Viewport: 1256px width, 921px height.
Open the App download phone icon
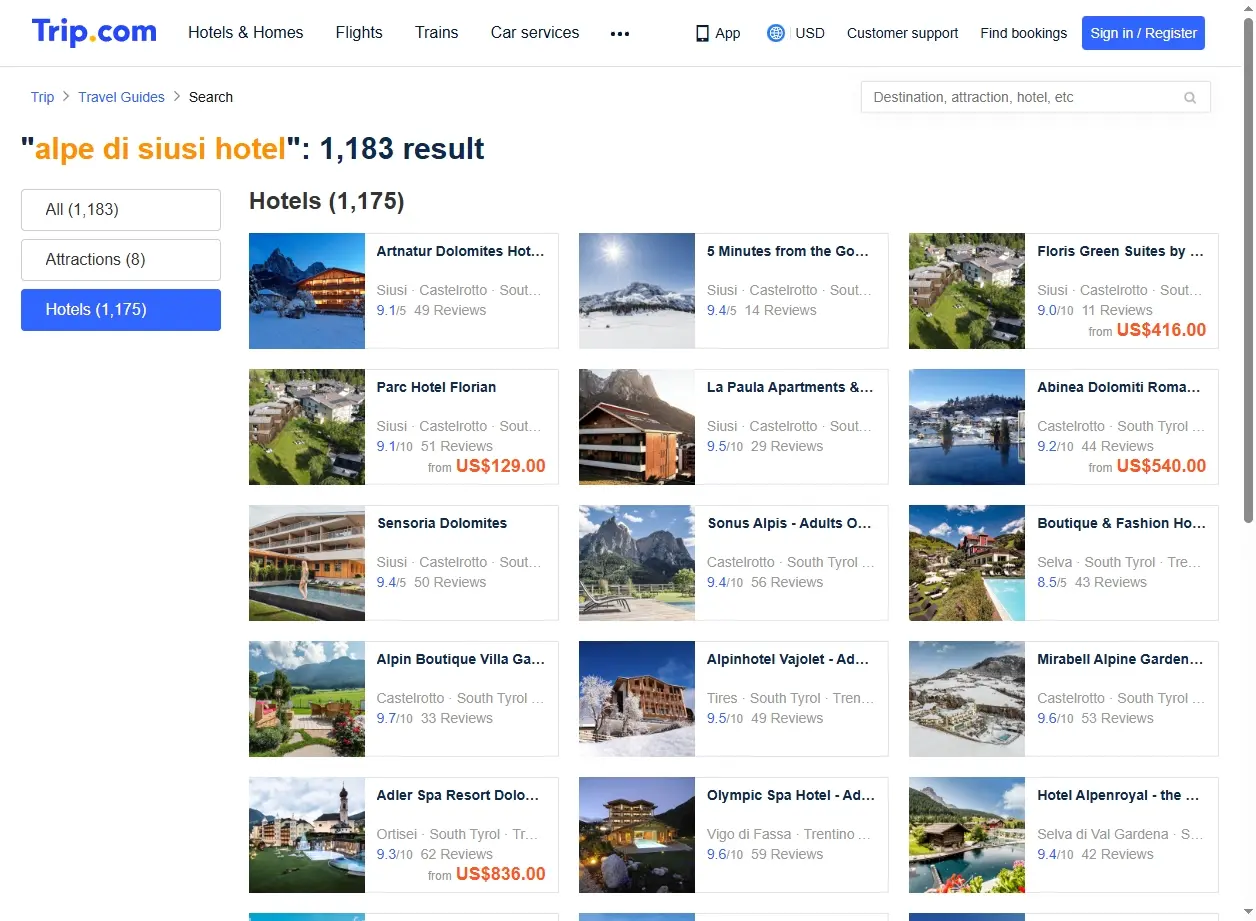click(x=702, y=33)
